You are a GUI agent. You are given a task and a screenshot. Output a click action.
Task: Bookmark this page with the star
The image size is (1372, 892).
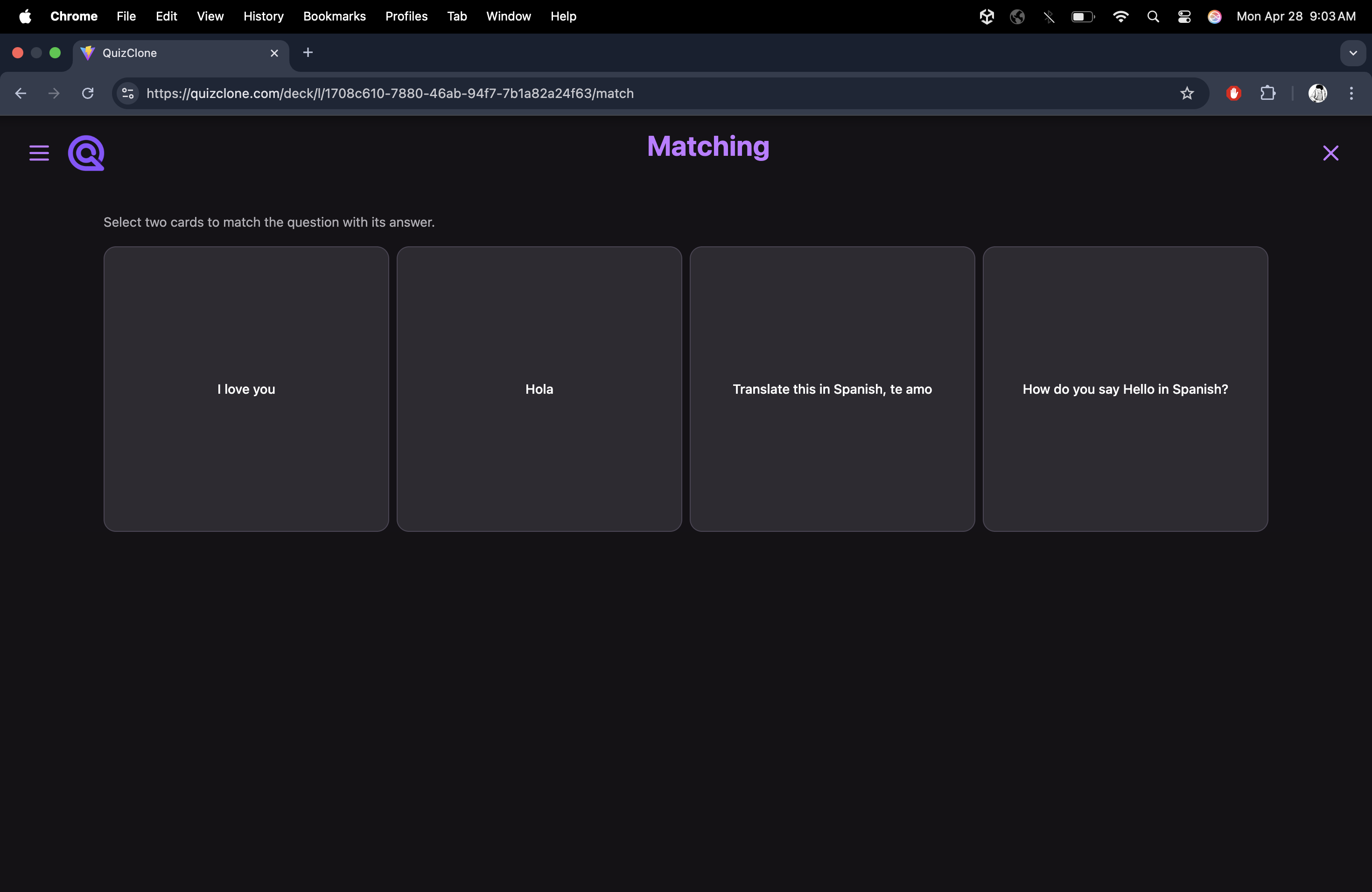coord(1187,93)
